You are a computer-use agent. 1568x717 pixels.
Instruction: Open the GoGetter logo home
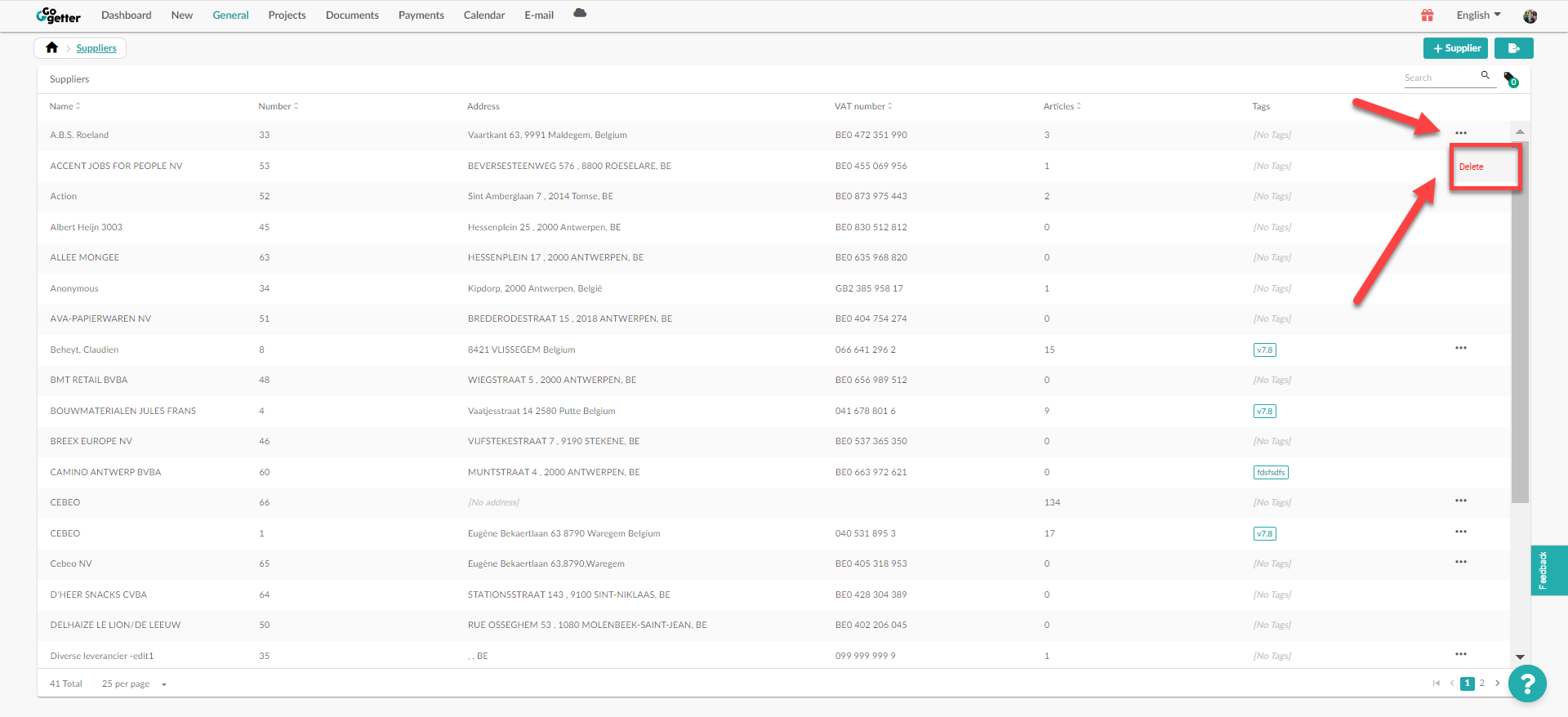pos(58,16)
